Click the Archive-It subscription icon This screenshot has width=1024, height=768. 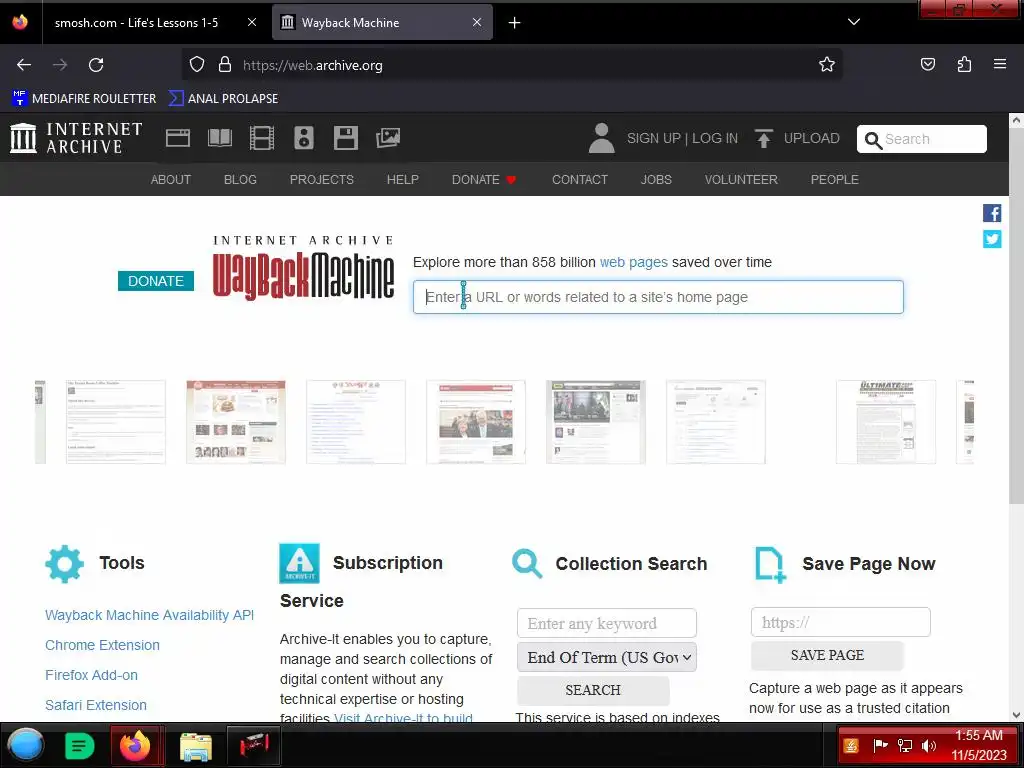[x=299, y=563]
